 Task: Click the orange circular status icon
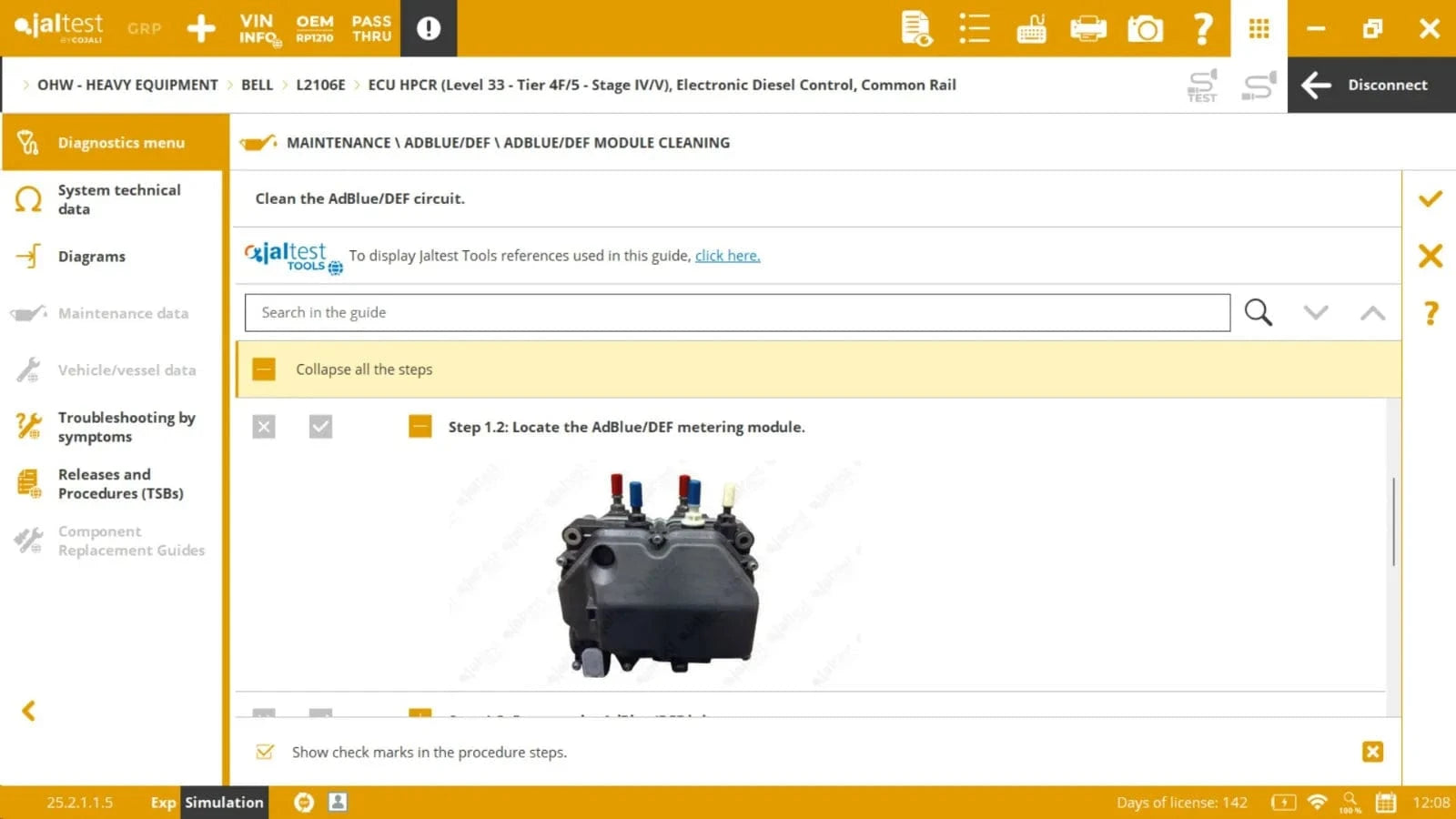tap(304, 802)
